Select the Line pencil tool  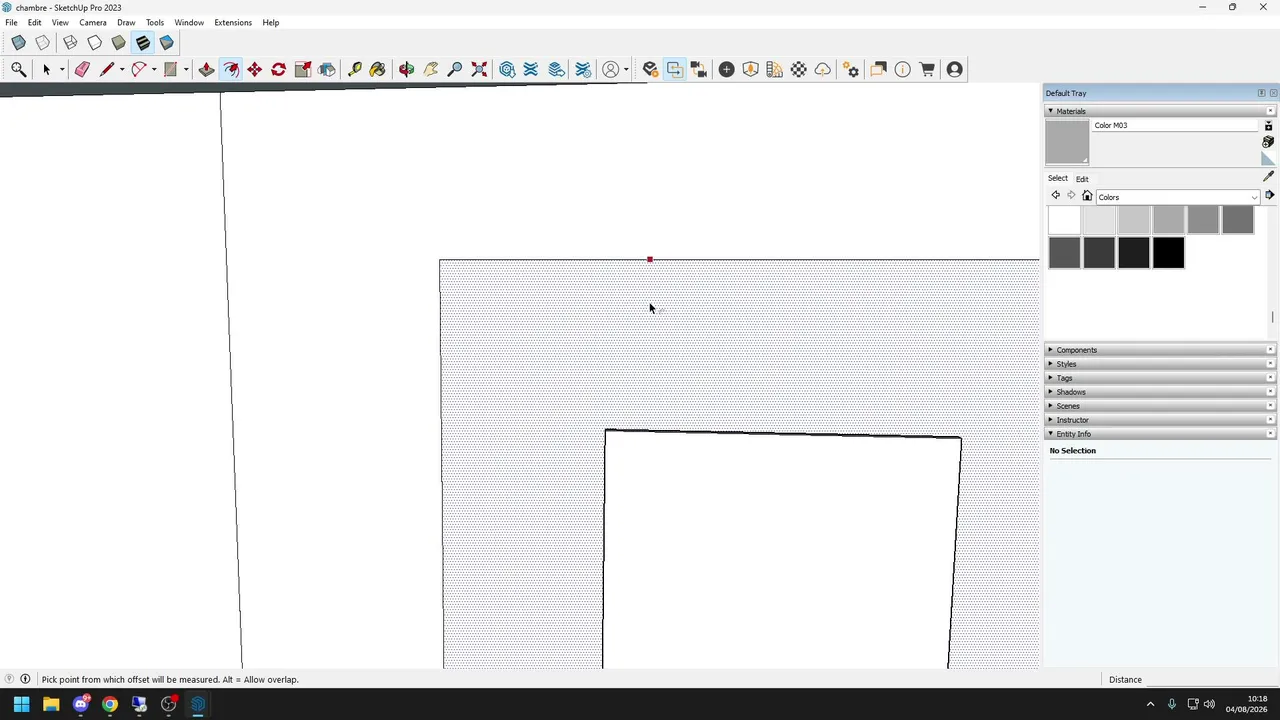coord(107,69)
